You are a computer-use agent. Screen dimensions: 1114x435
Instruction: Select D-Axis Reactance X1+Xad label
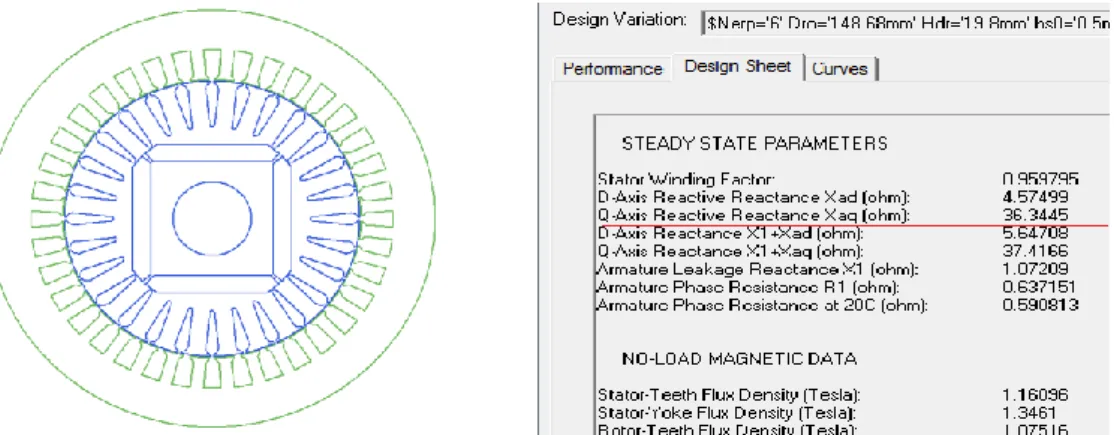730,233
